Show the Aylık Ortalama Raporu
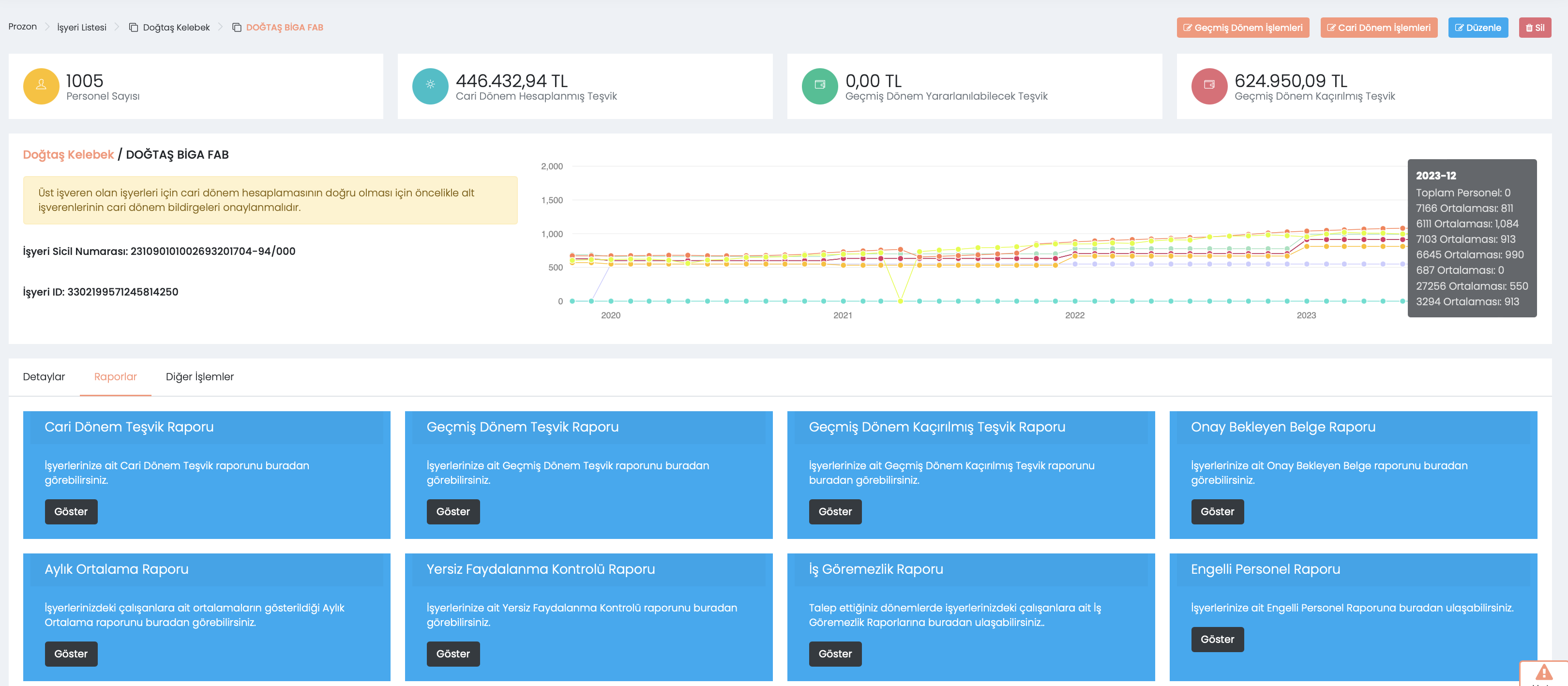Image resolution: width=1568 pixels, height=686 pixels. 71,654
